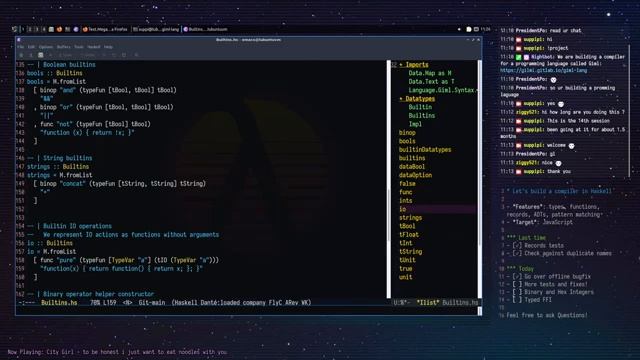This screenshot has height=360, width=640.
Task: Open the giml.gitlab.io/giml-lang link in chat
Action: click(544, 71)
